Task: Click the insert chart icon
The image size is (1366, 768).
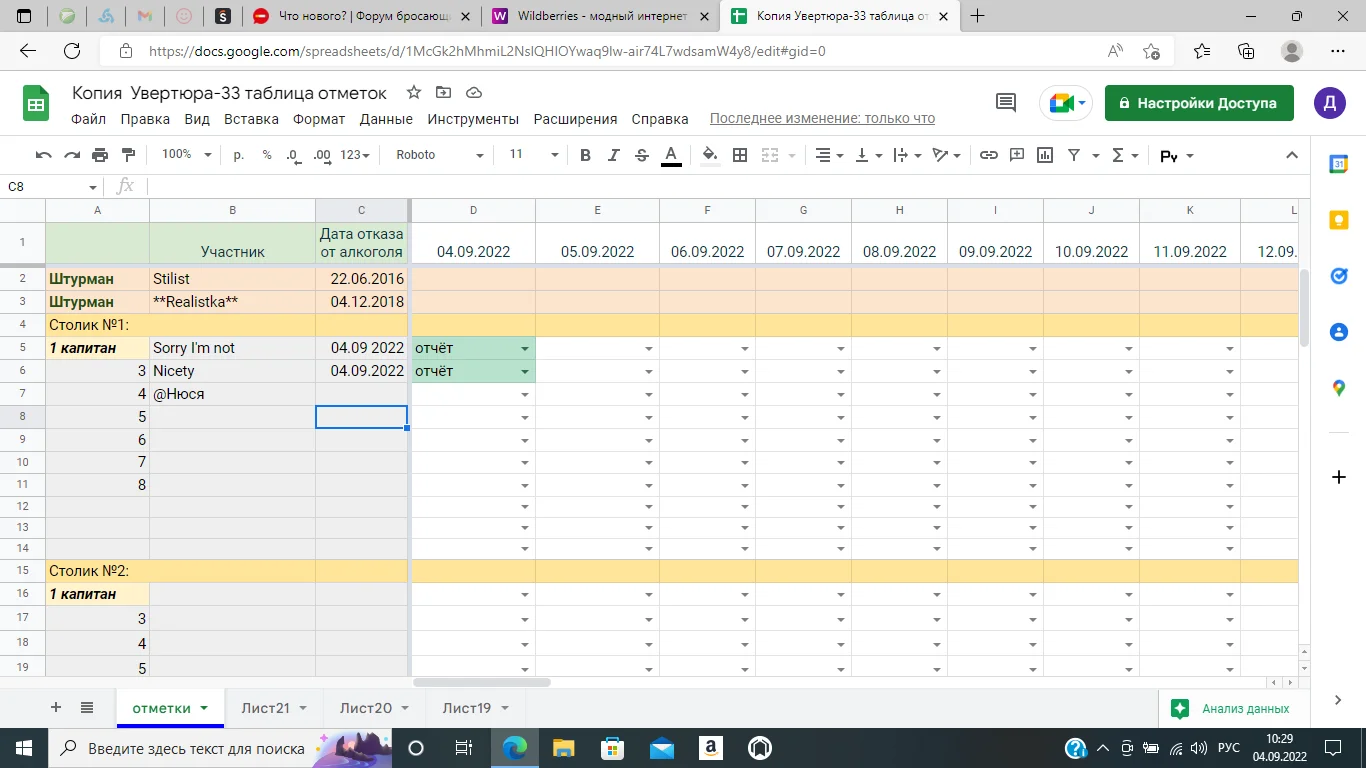Action: tap(1045, 155)
